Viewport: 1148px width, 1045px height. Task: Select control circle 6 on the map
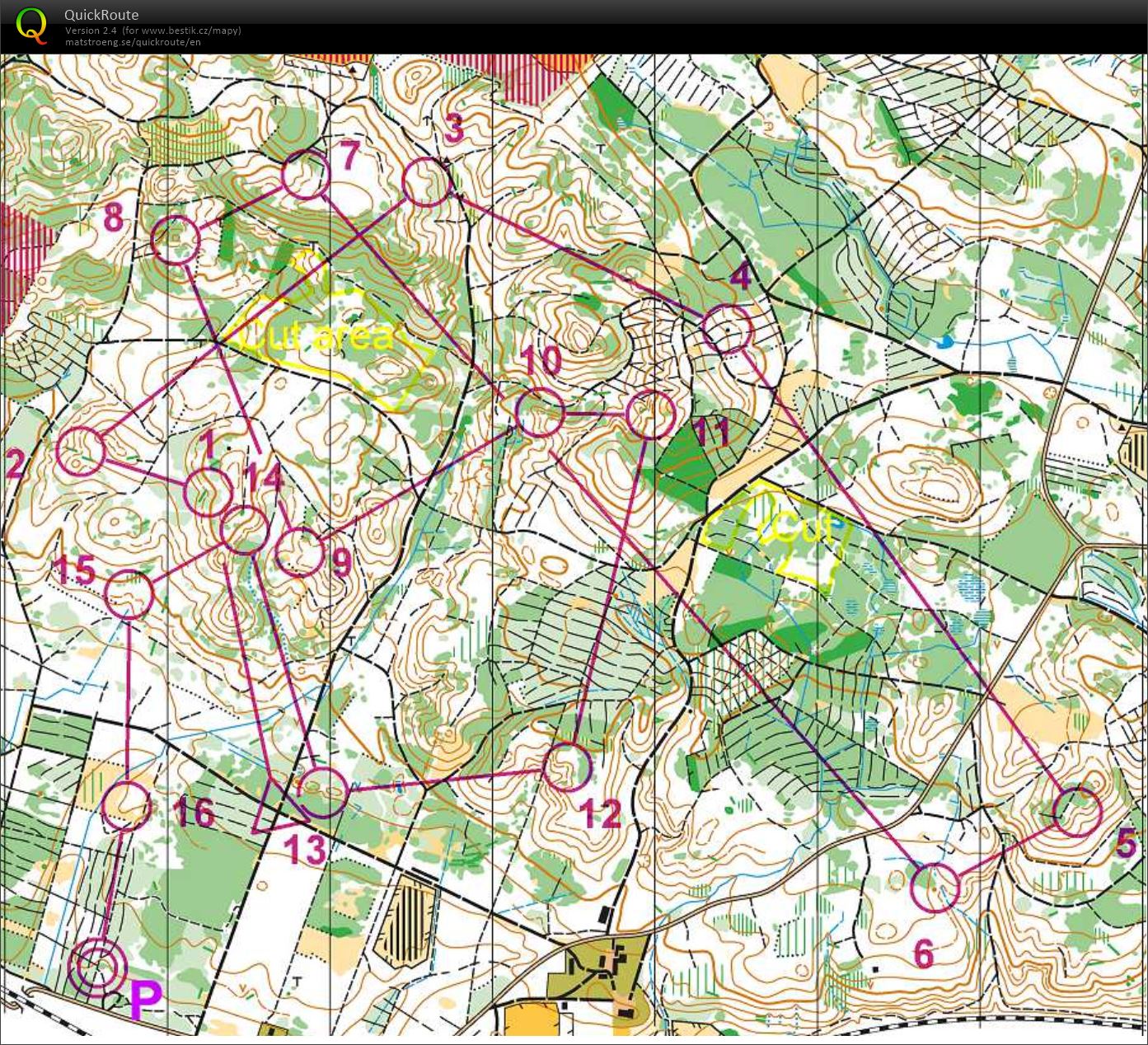936,888
